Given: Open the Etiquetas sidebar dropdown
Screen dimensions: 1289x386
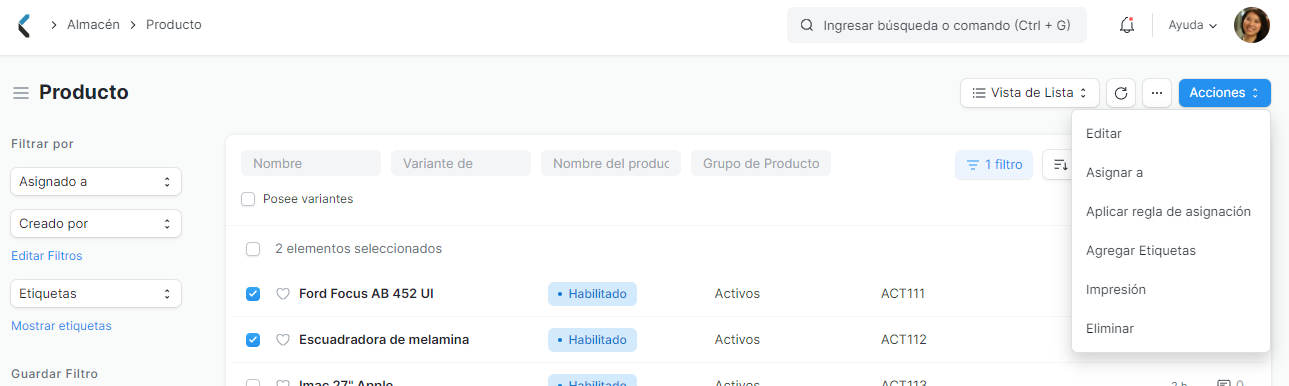Looking at the screenshot, I should pyautogui.click(x=96, y=294).
